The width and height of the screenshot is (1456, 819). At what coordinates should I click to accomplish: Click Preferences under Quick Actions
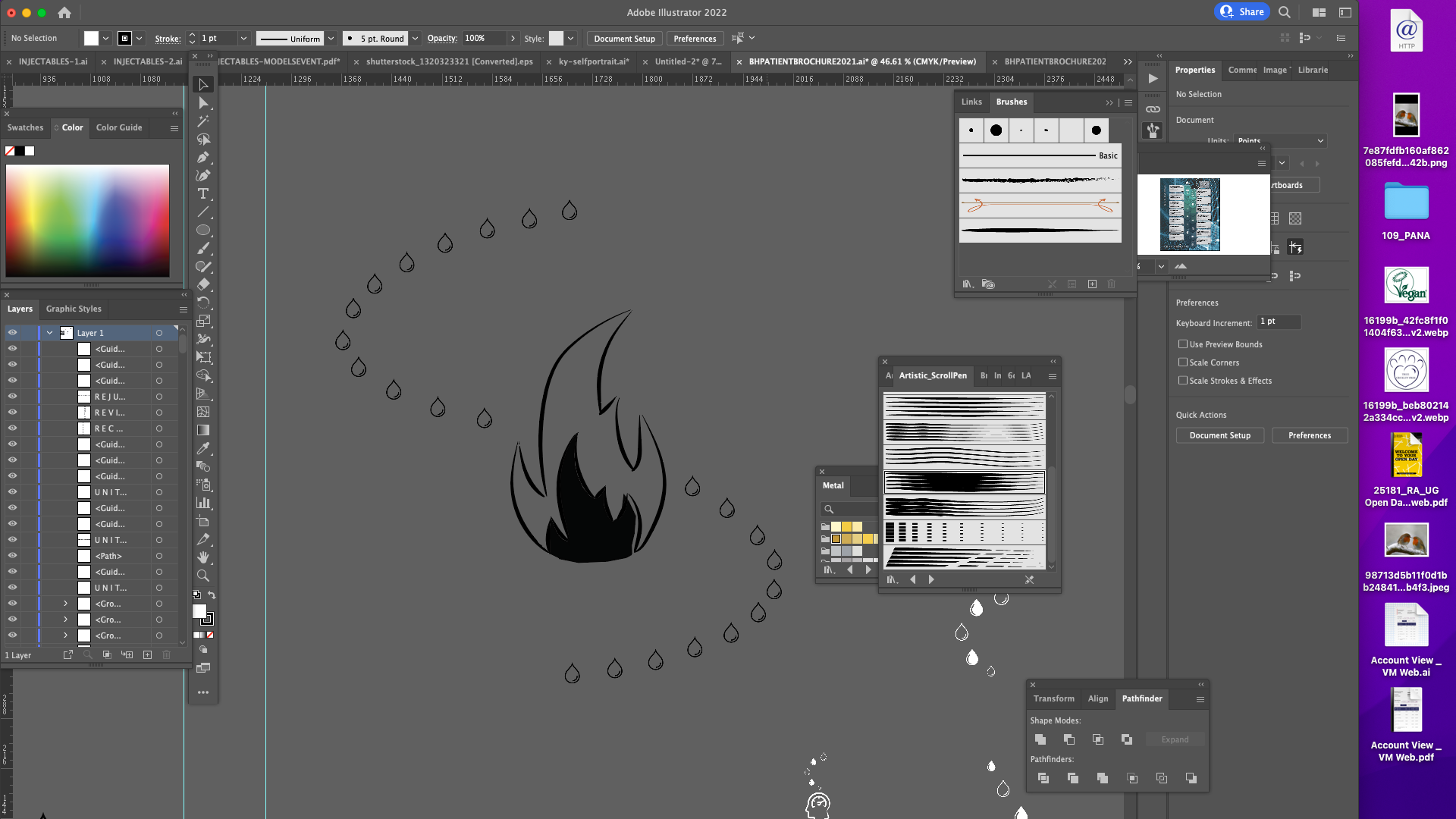1310,436
